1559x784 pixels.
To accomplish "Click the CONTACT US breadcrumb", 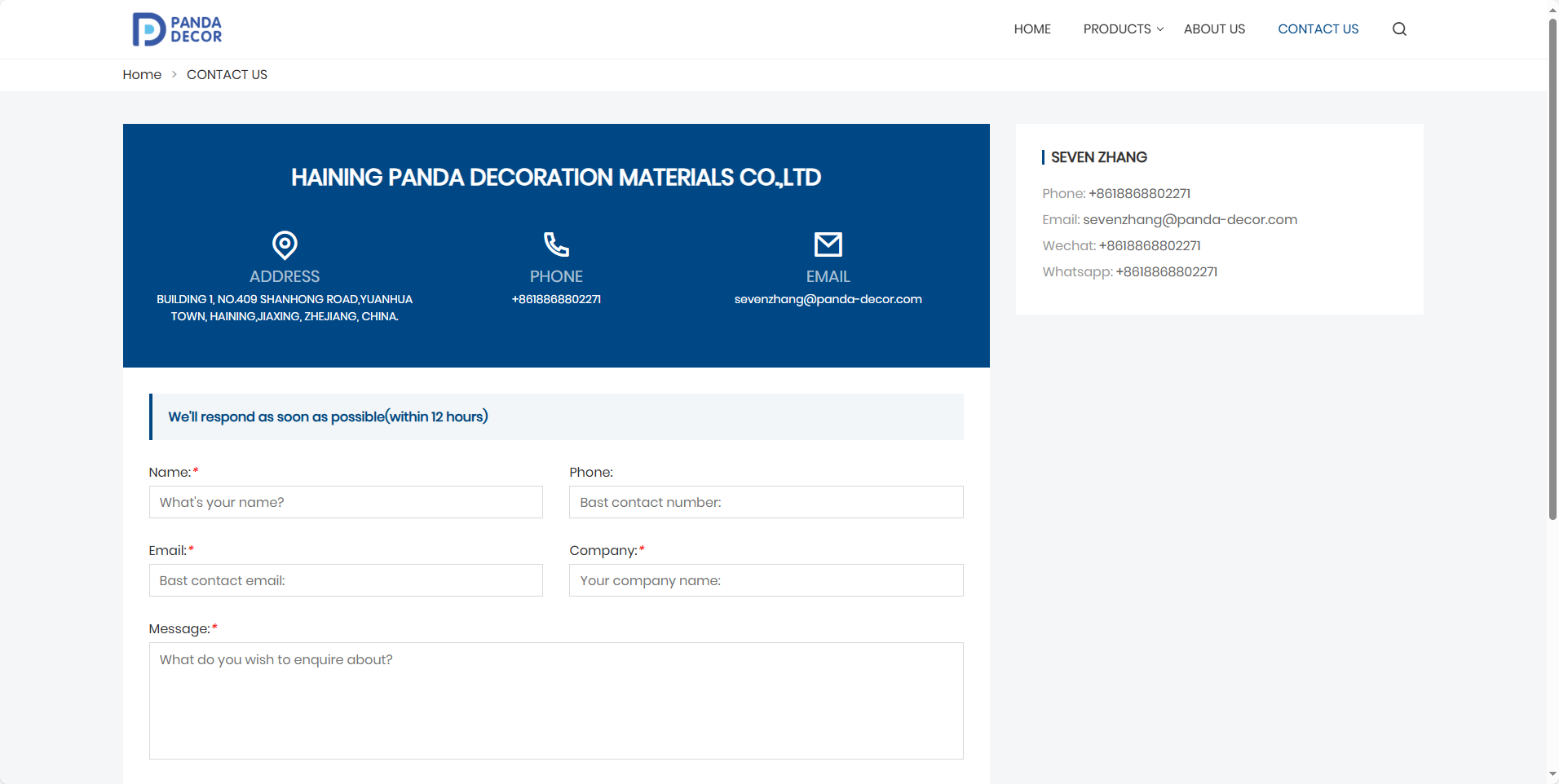I will pyautogui.click(x=227, y=75).
